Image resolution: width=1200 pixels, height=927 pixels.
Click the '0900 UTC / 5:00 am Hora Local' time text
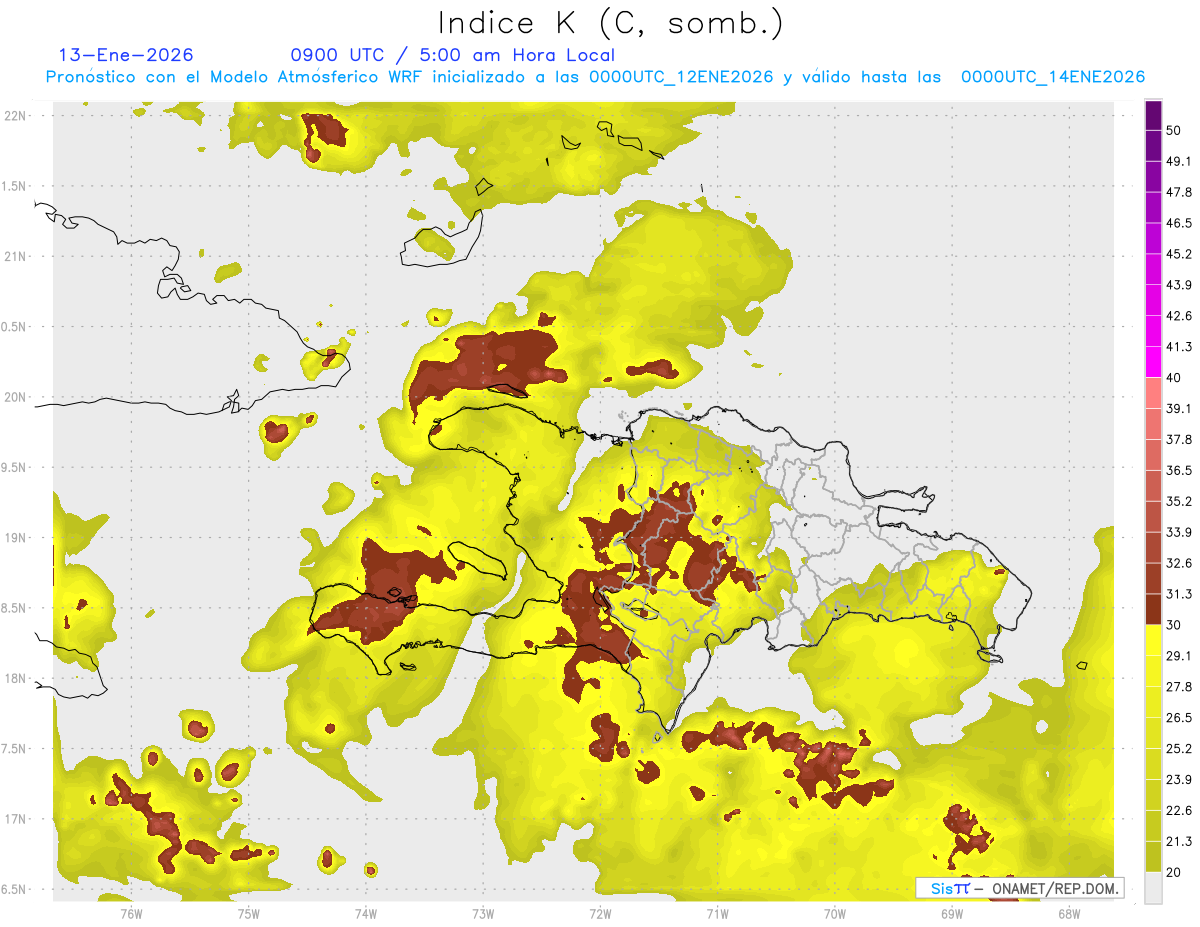[x=452, y=55]
